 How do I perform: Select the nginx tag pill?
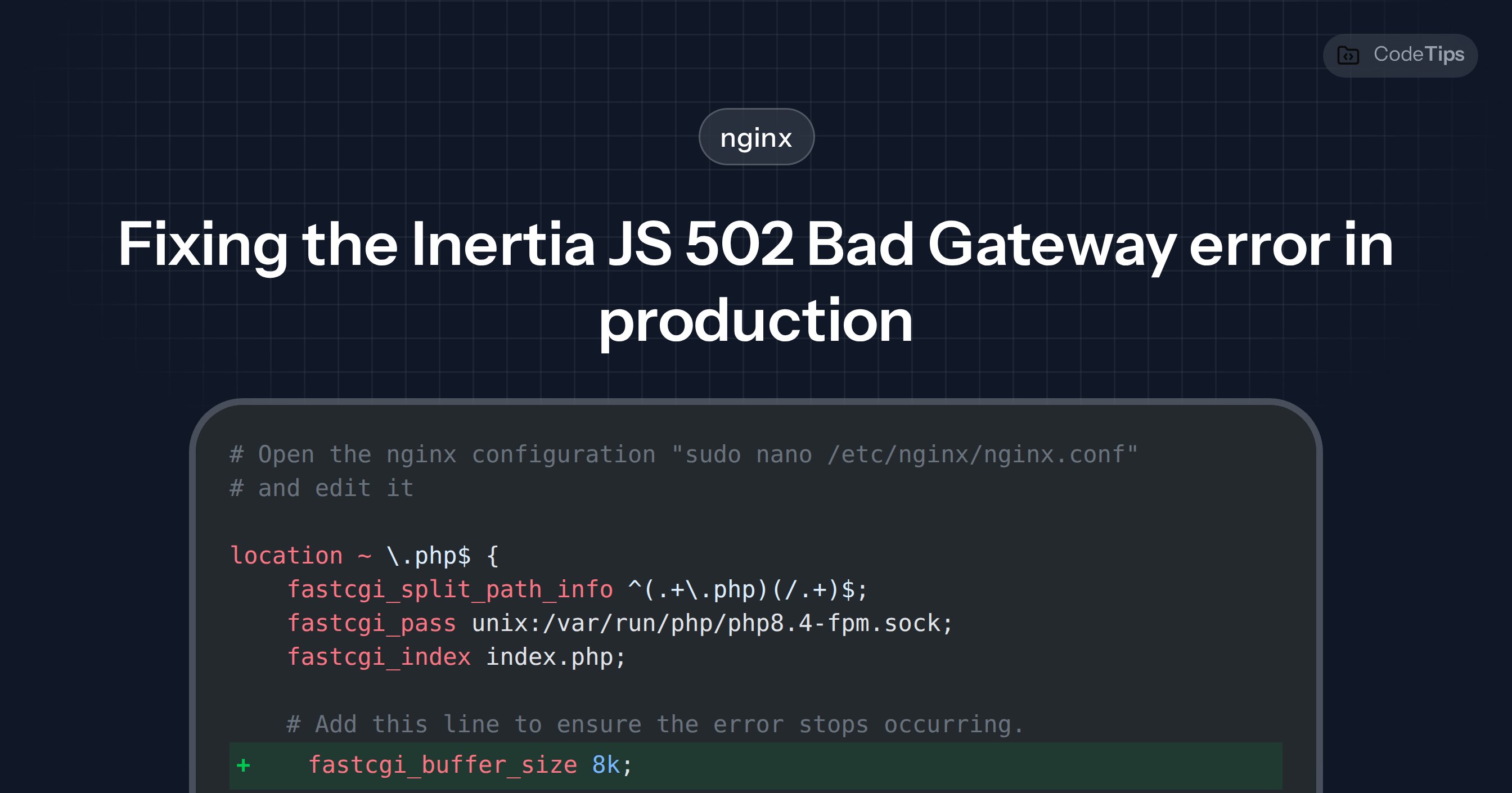(x=755, y=137)
